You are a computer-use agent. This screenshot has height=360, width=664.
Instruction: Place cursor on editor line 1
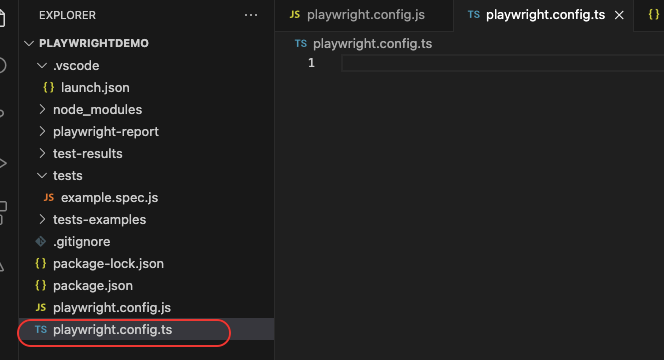coord(502,63)
